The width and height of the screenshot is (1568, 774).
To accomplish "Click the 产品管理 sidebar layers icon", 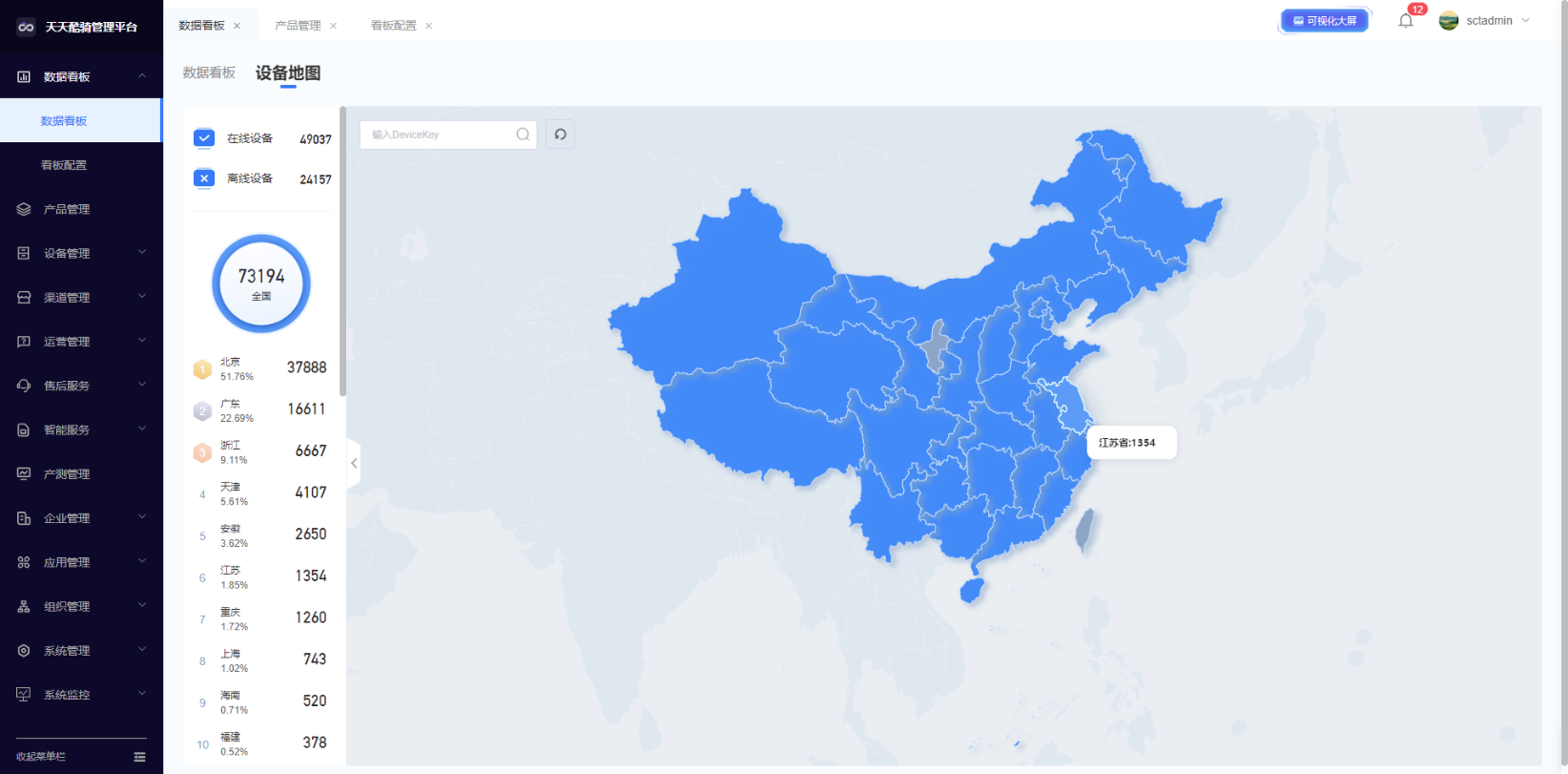I will 24,209.
